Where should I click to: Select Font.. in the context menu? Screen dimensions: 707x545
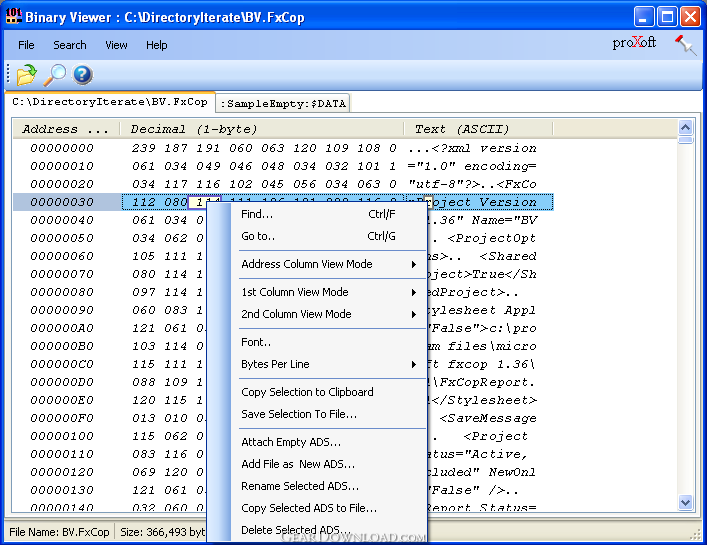[x=317, y=342]
